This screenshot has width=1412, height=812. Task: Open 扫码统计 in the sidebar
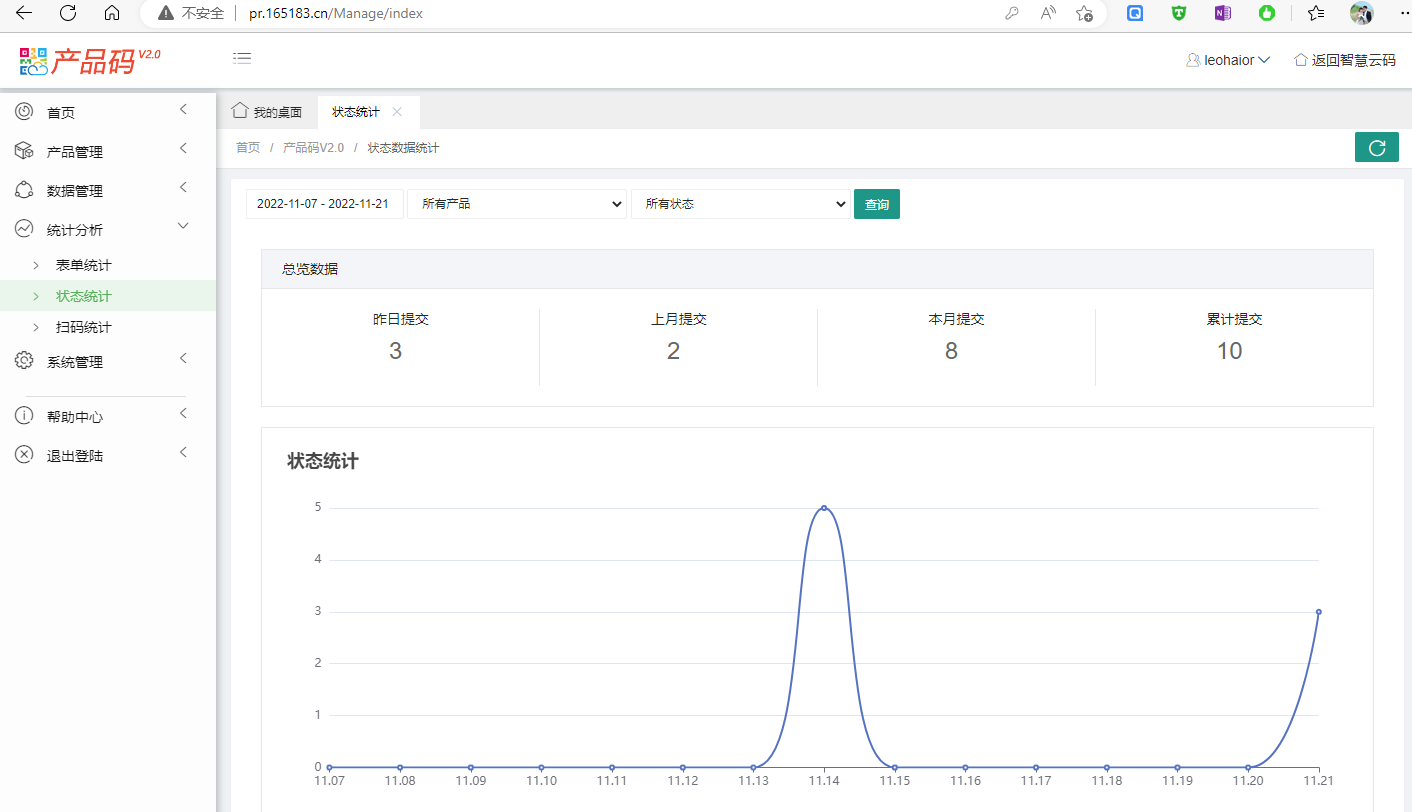84,327
